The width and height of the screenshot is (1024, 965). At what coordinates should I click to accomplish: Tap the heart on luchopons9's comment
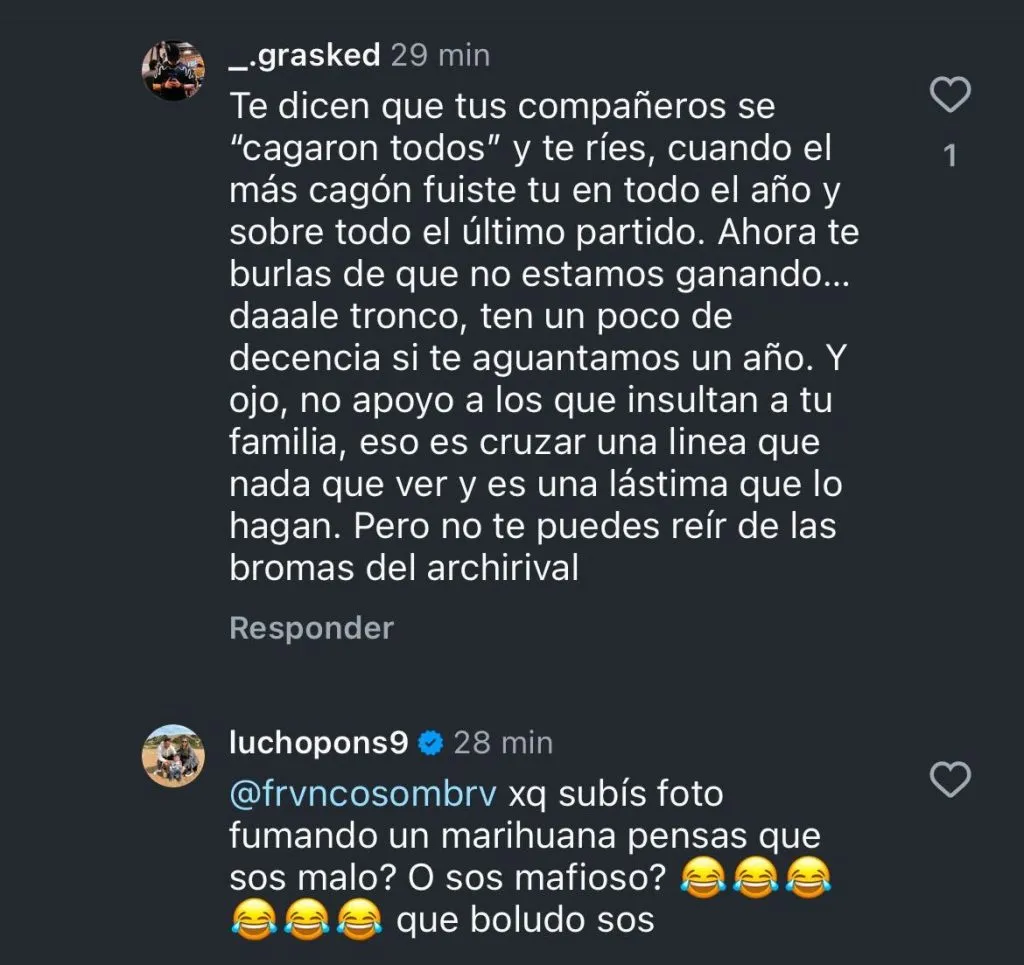950,779
